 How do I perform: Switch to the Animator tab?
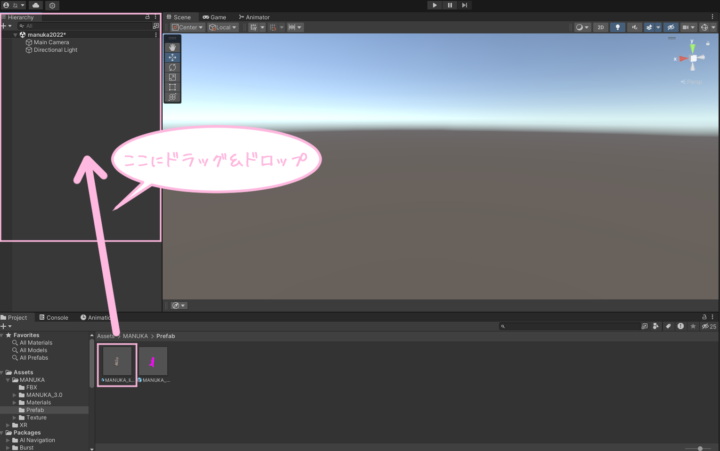tap(254, 17)
